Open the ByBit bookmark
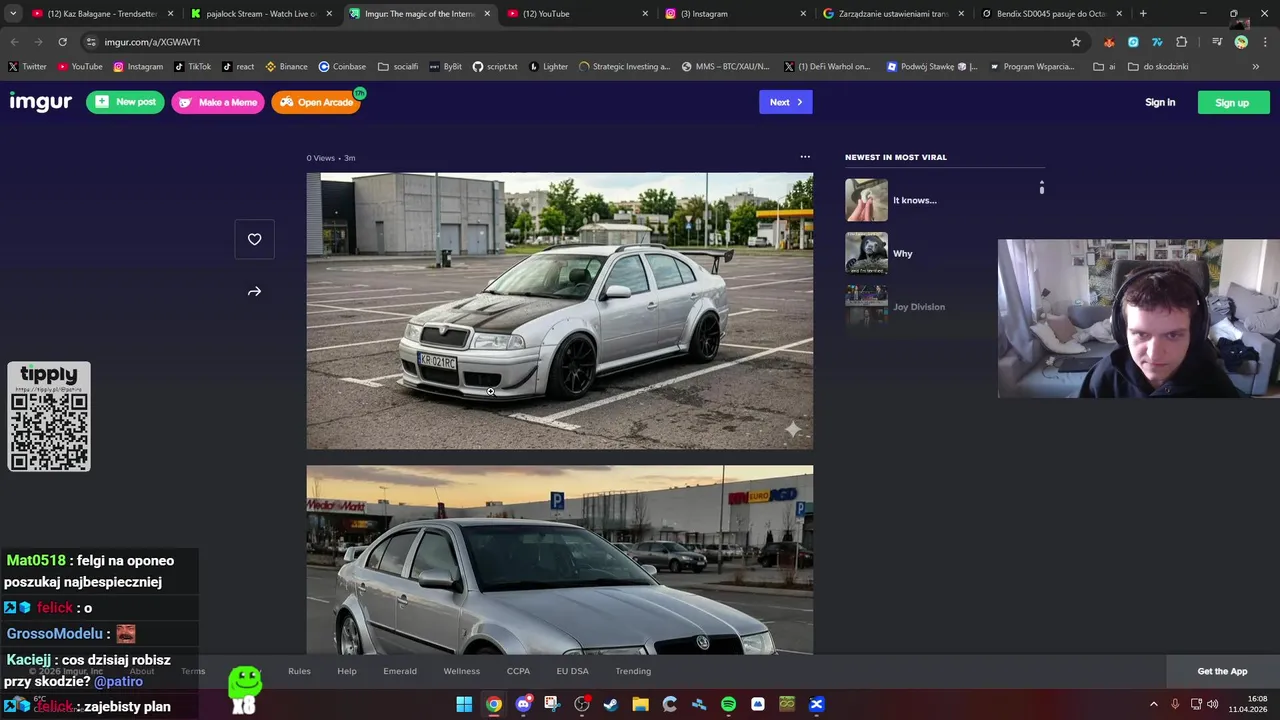 click(446, 67)
